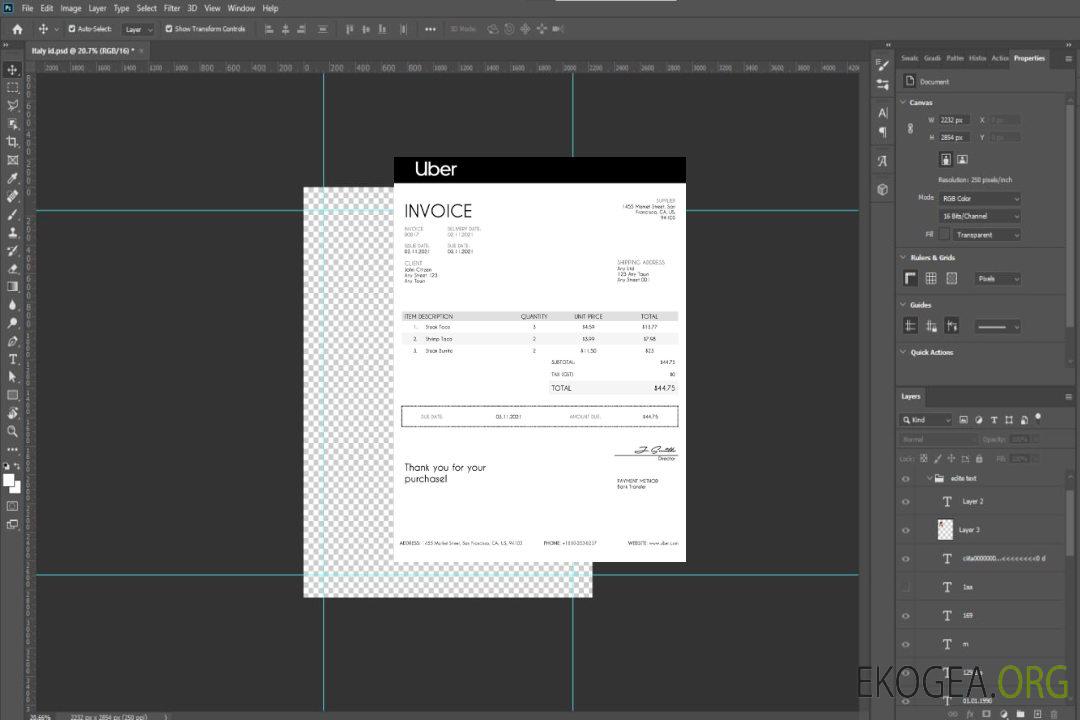Select the Eyedropper tool
This screenshot has height=720, width=1080.
[13, 178]
